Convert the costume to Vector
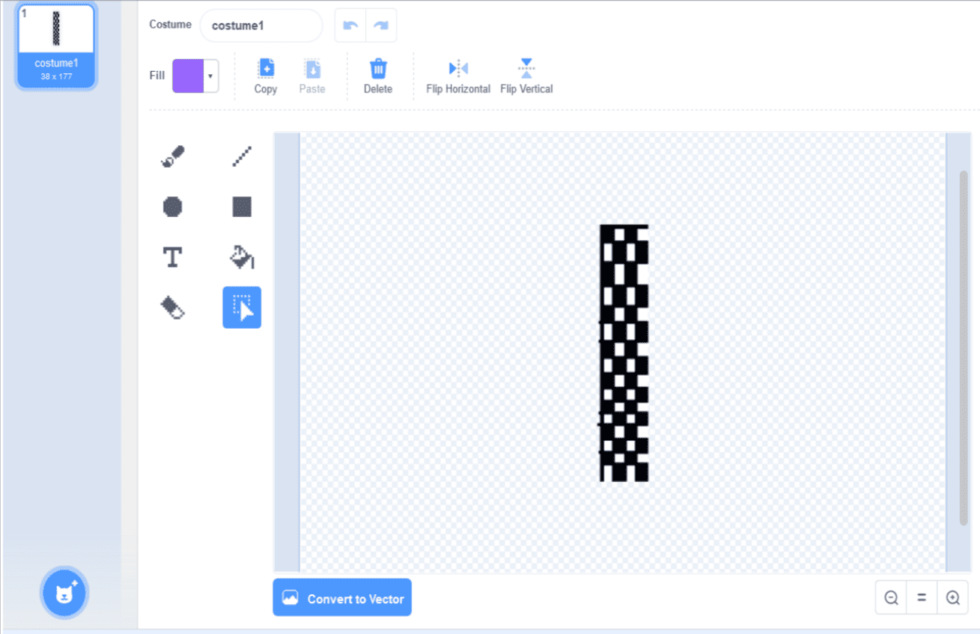Screen dimensions: 980x634 342,597
